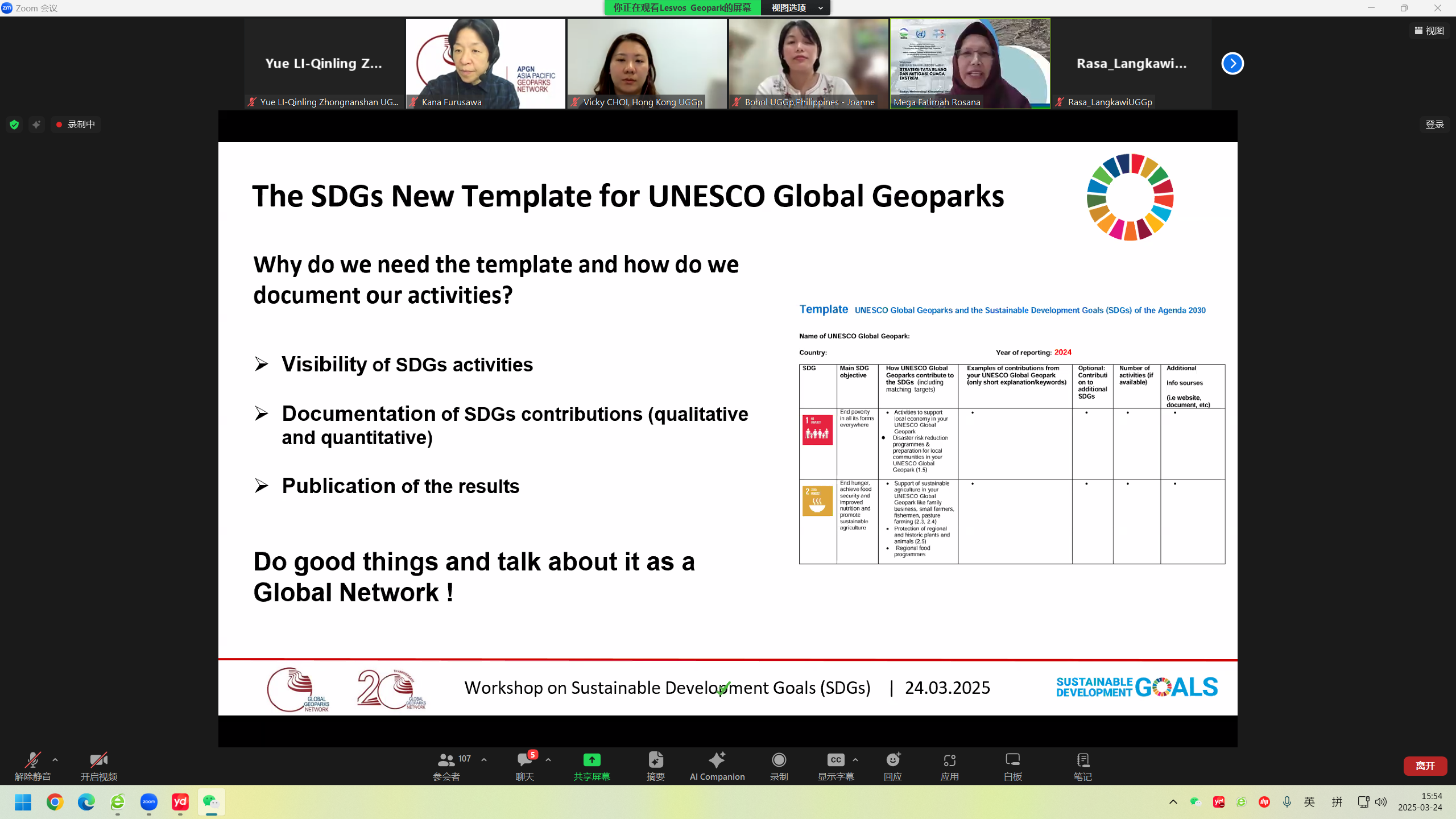Open the 视图 view layout menu
The width and height of the screenshot is (1456, 819).
point(1429,30)
